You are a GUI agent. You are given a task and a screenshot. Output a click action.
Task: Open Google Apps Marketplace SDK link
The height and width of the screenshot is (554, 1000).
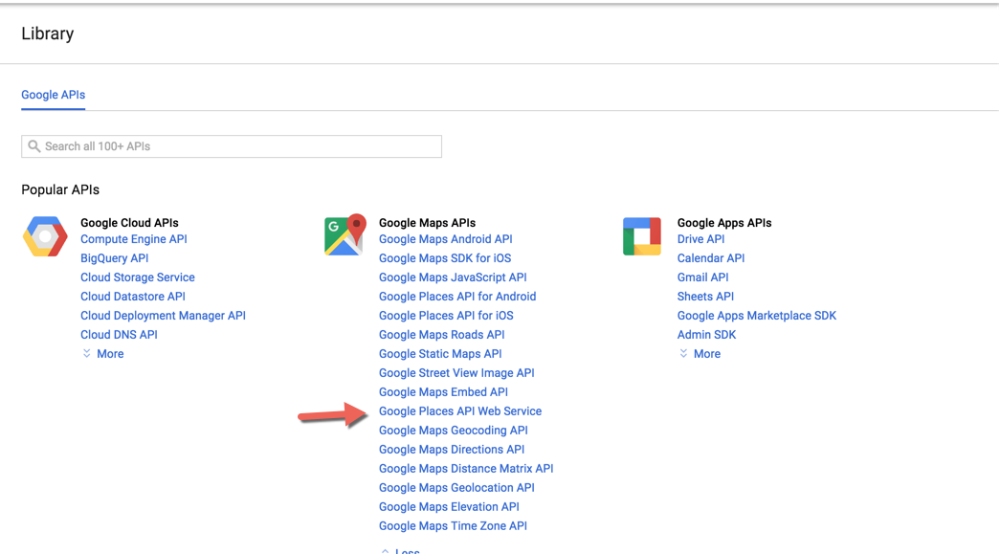coord(756,316)
